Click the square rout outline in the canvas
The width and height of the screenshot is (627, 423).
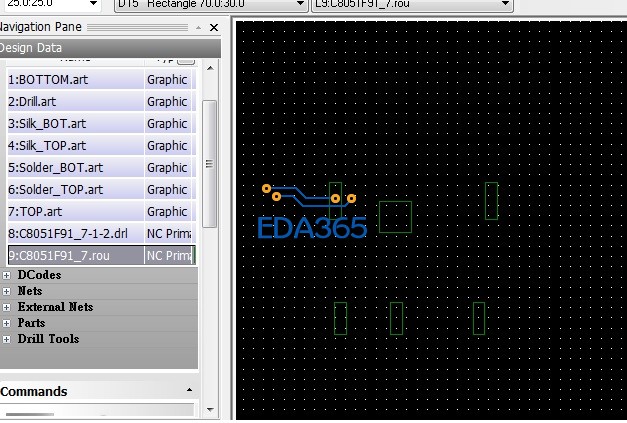click(x=395, y=217)
